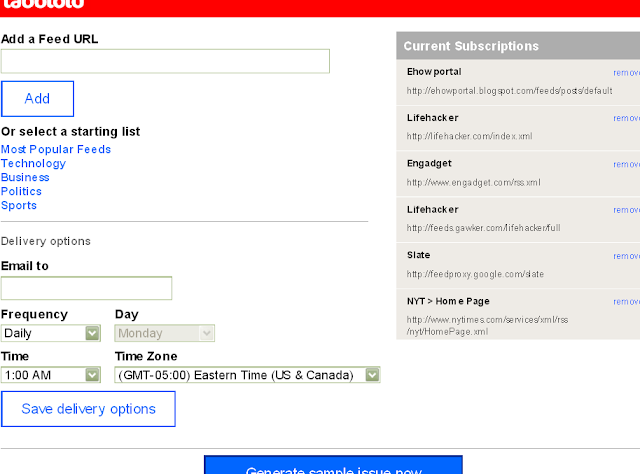Open the Sports starting list
The image size is (640, 474).
coord(19,205)
